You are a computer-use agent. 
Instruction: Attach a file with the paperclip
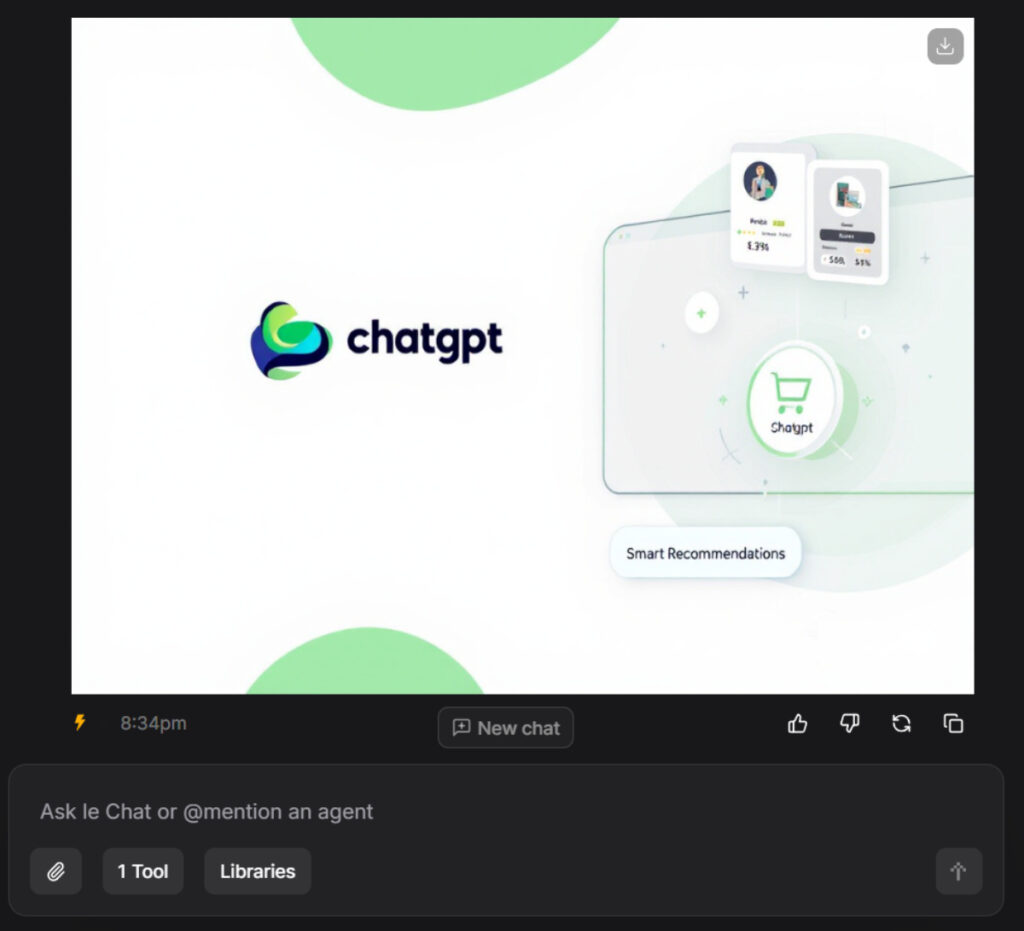click(56, 871)
